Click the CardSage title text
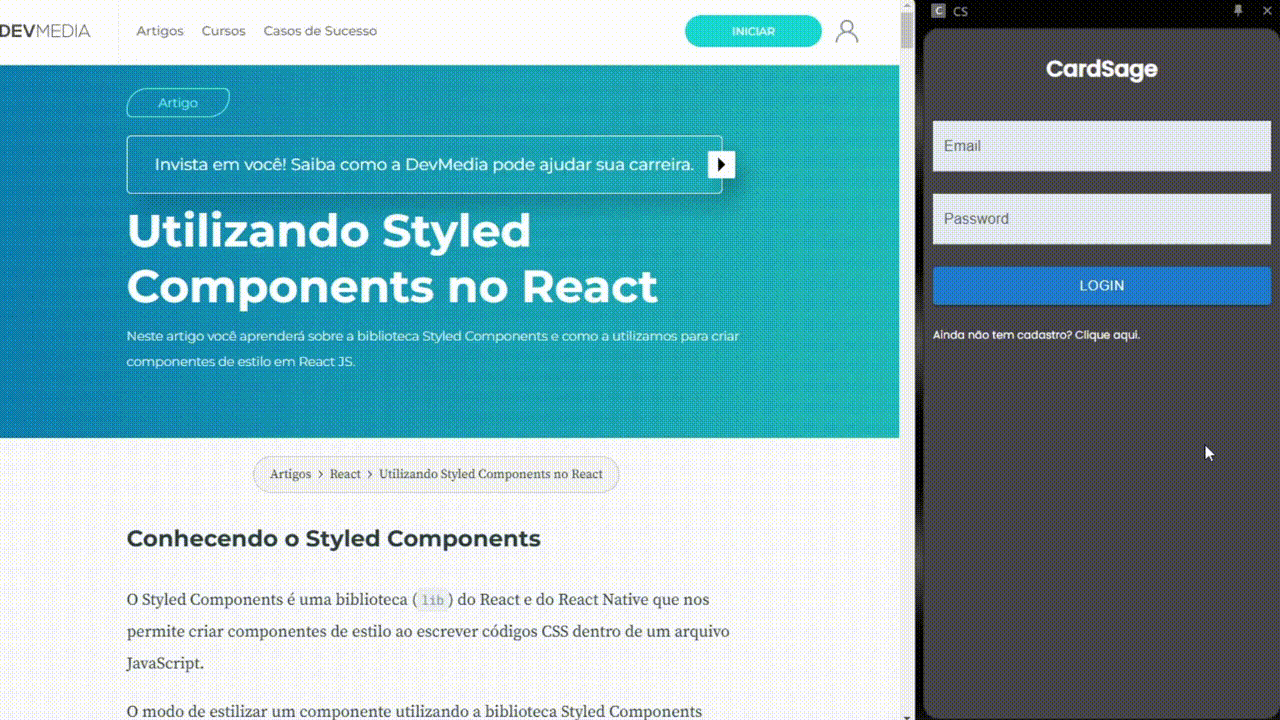The height and width of the screenshot is (720, 1280). point(1102,69)
